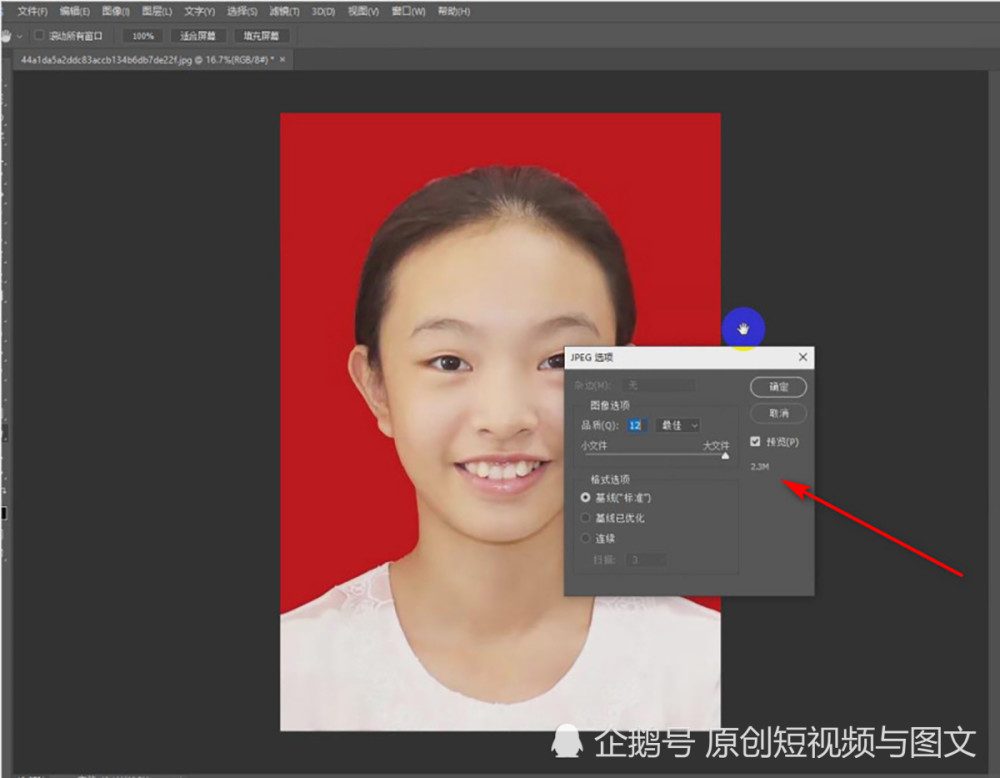The height and width of the screenshot is (778, 1000).
Task: Open the 杂边(M) matte dropdown
Action: click(x=659, y=385)
